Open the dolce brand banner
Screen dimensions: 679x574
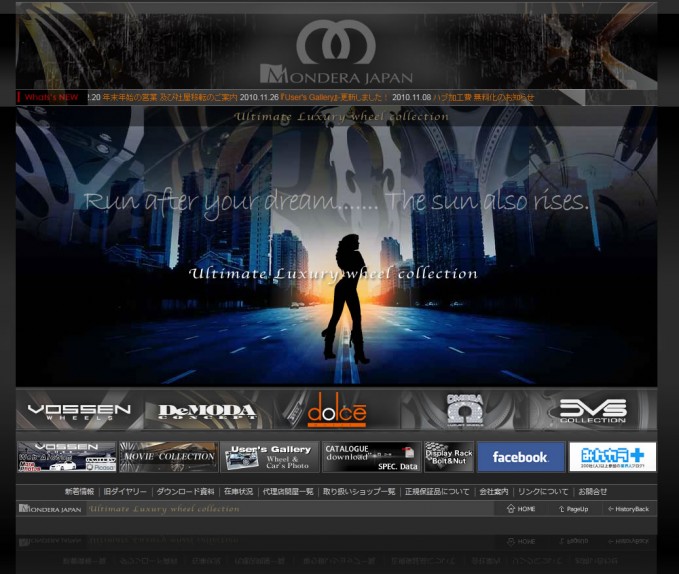click(x=336, y=410)
